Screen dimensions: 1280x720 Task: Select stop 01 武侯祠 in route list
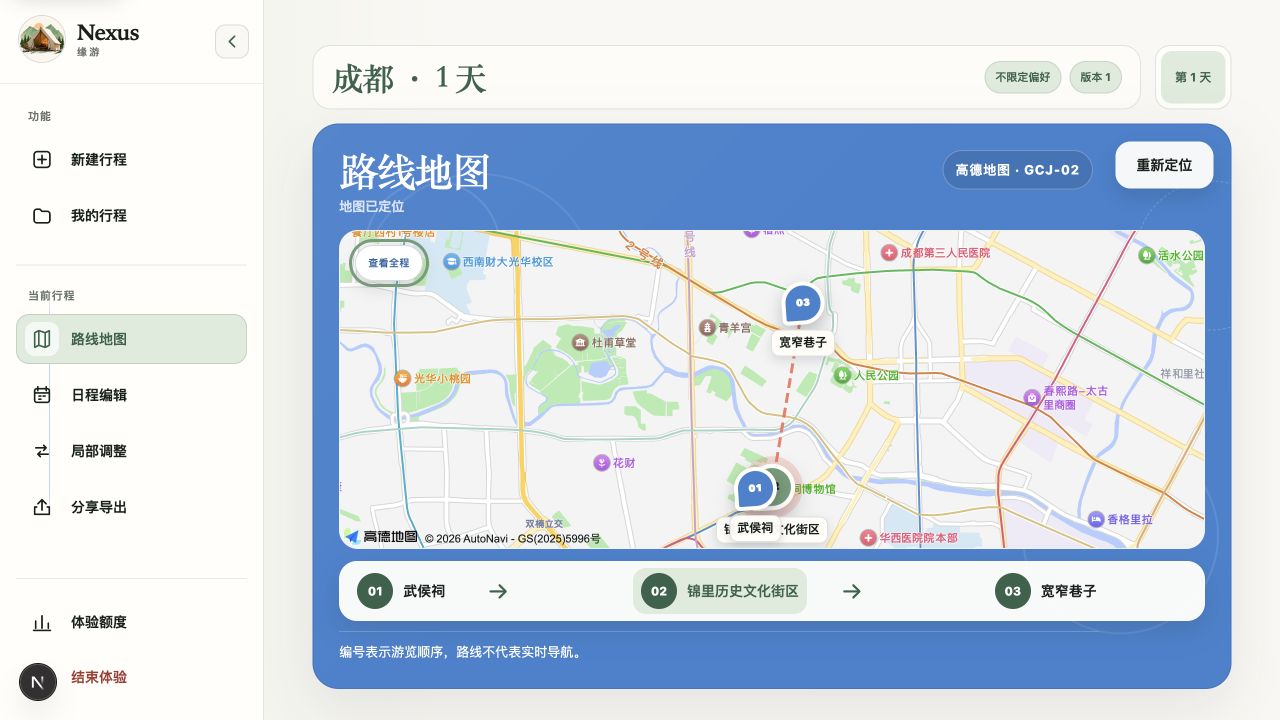401,591
